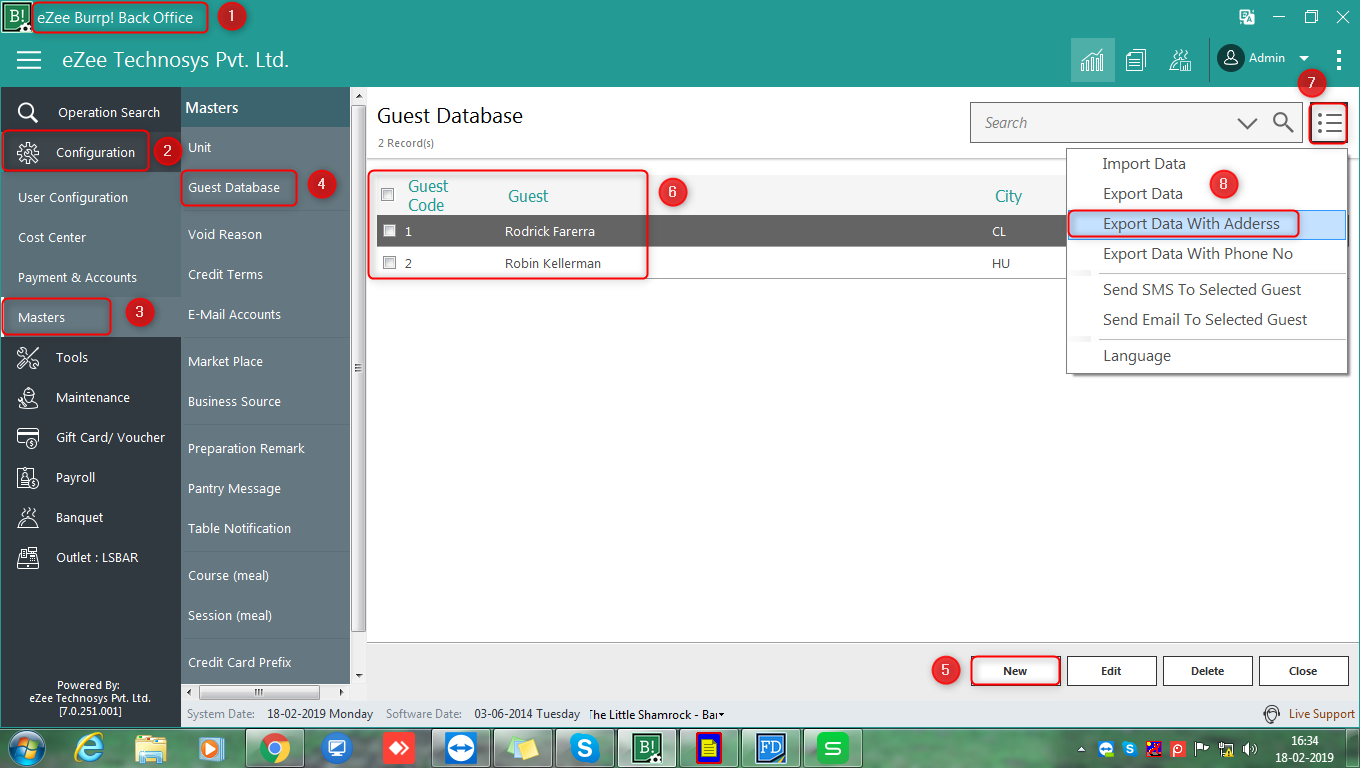Open Windows Start menu
The width and height of the screenshot is (1360, 768).
click(x=27, y=748)
